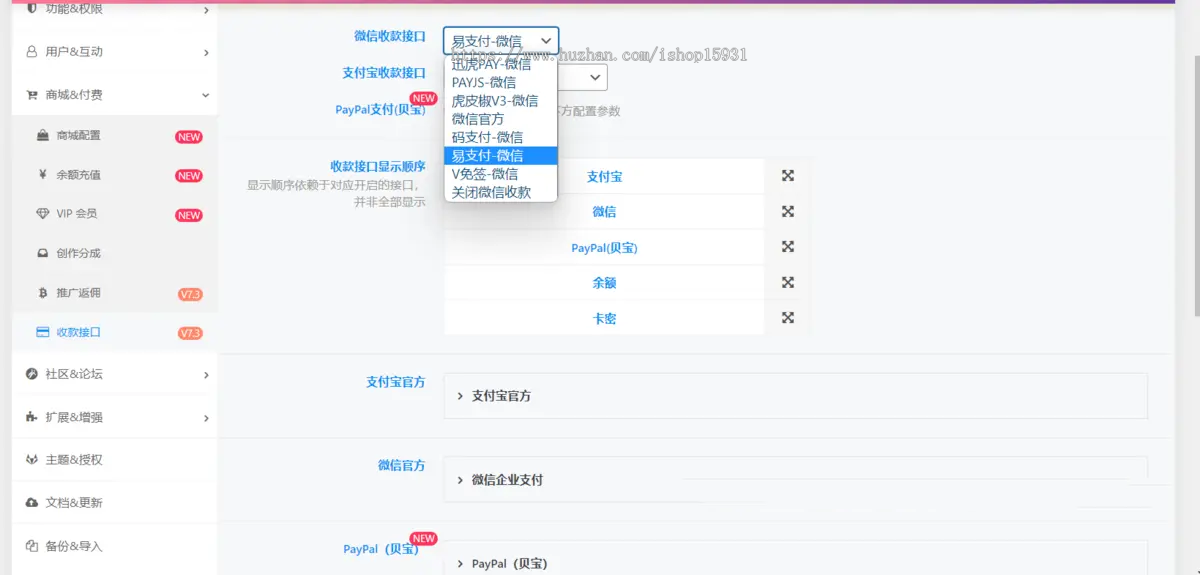Click the copy icon beside 备份&导入

click(x=32, y=546)
